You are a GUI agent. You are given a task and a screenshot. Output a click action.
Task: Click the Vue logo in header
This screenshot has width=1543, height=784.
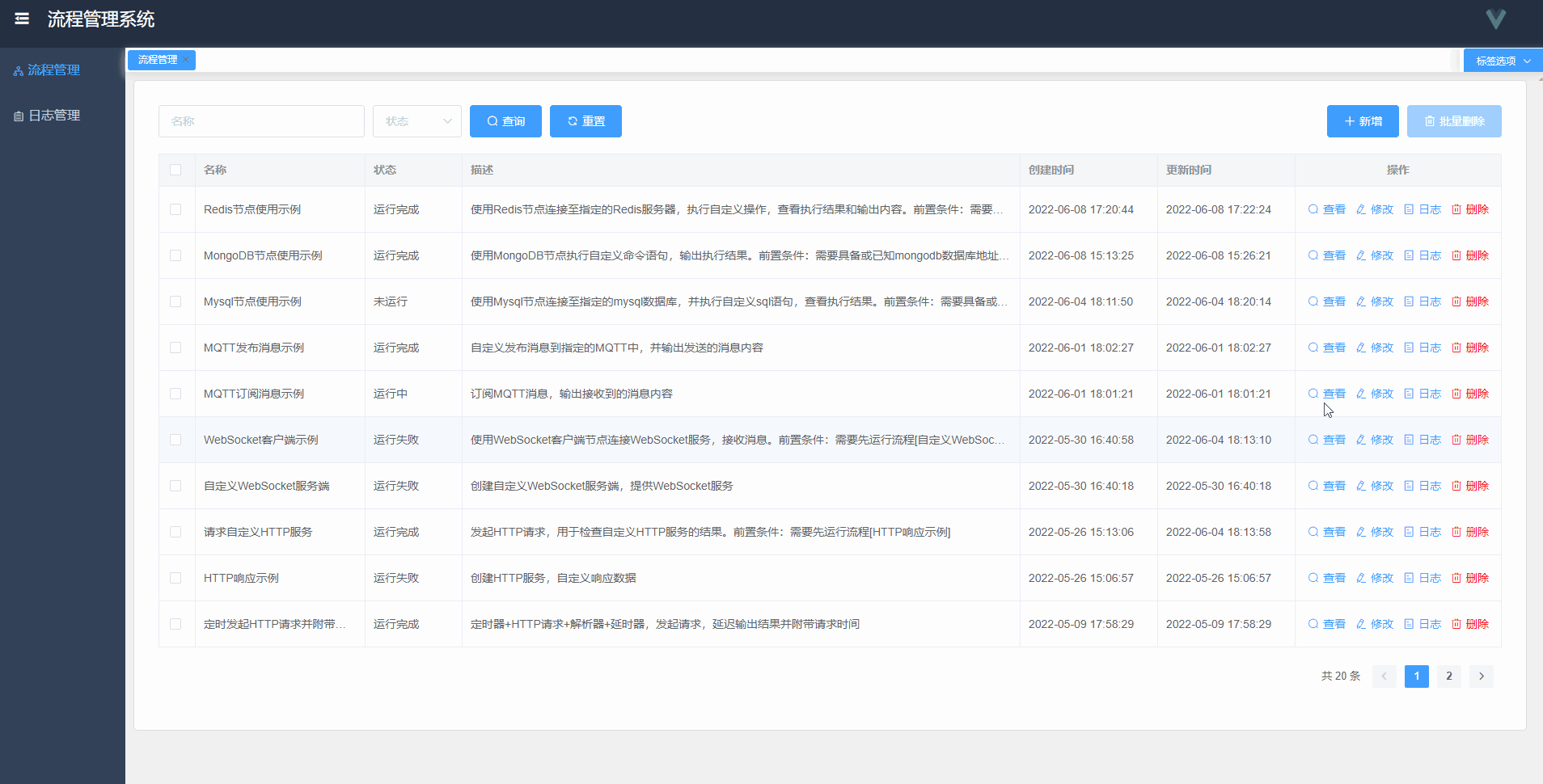[1495, 19]
